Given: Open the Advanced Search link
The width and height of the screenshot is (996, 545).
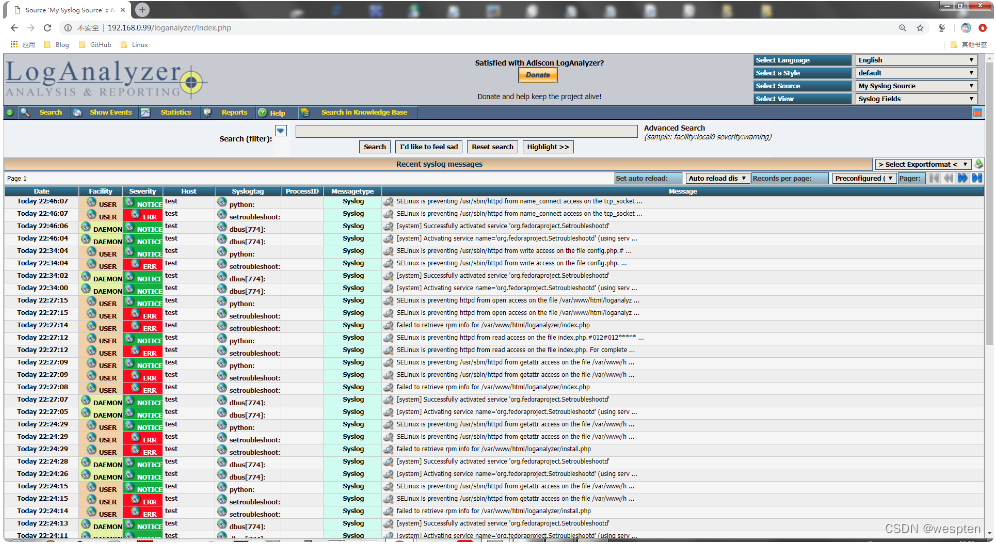Looking at the screenshot, I should click(674, 128).
